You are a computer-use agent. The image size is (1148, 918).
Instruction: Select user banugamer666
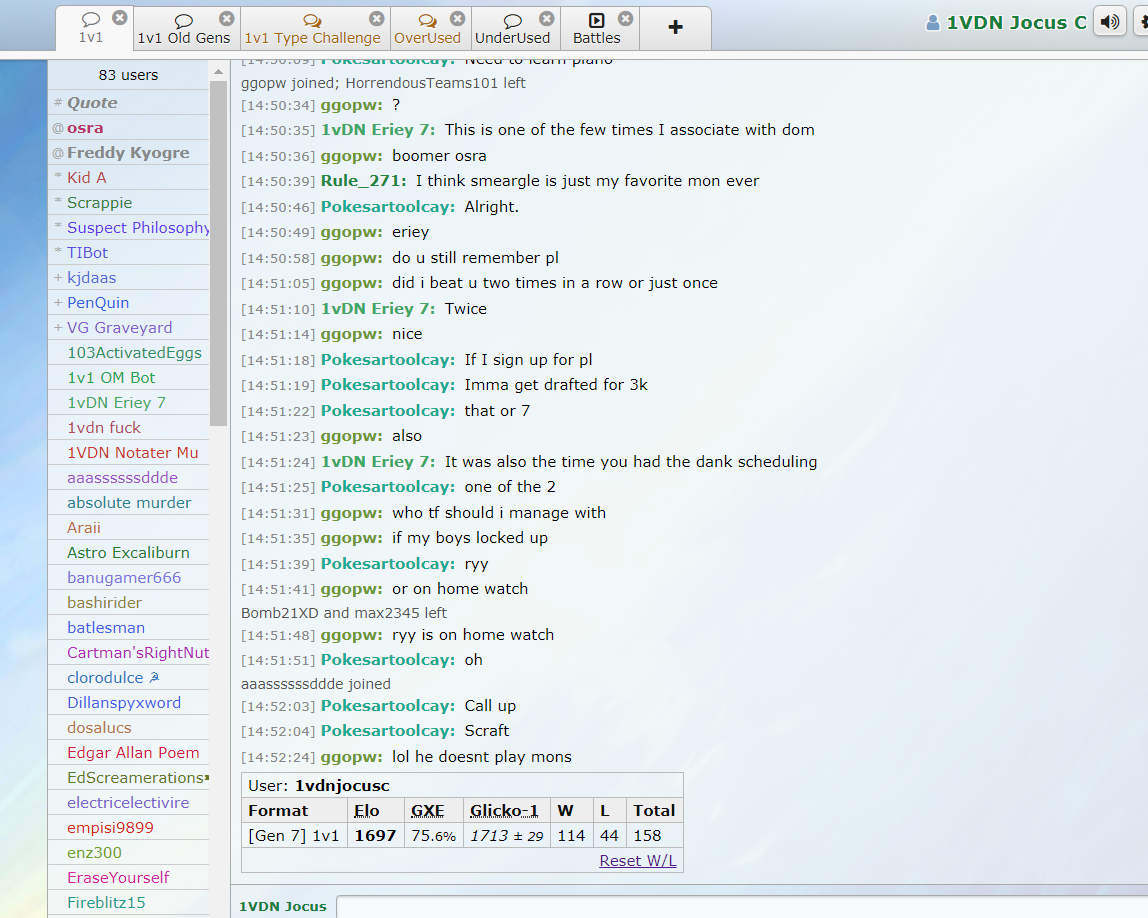tap(129, 577)
